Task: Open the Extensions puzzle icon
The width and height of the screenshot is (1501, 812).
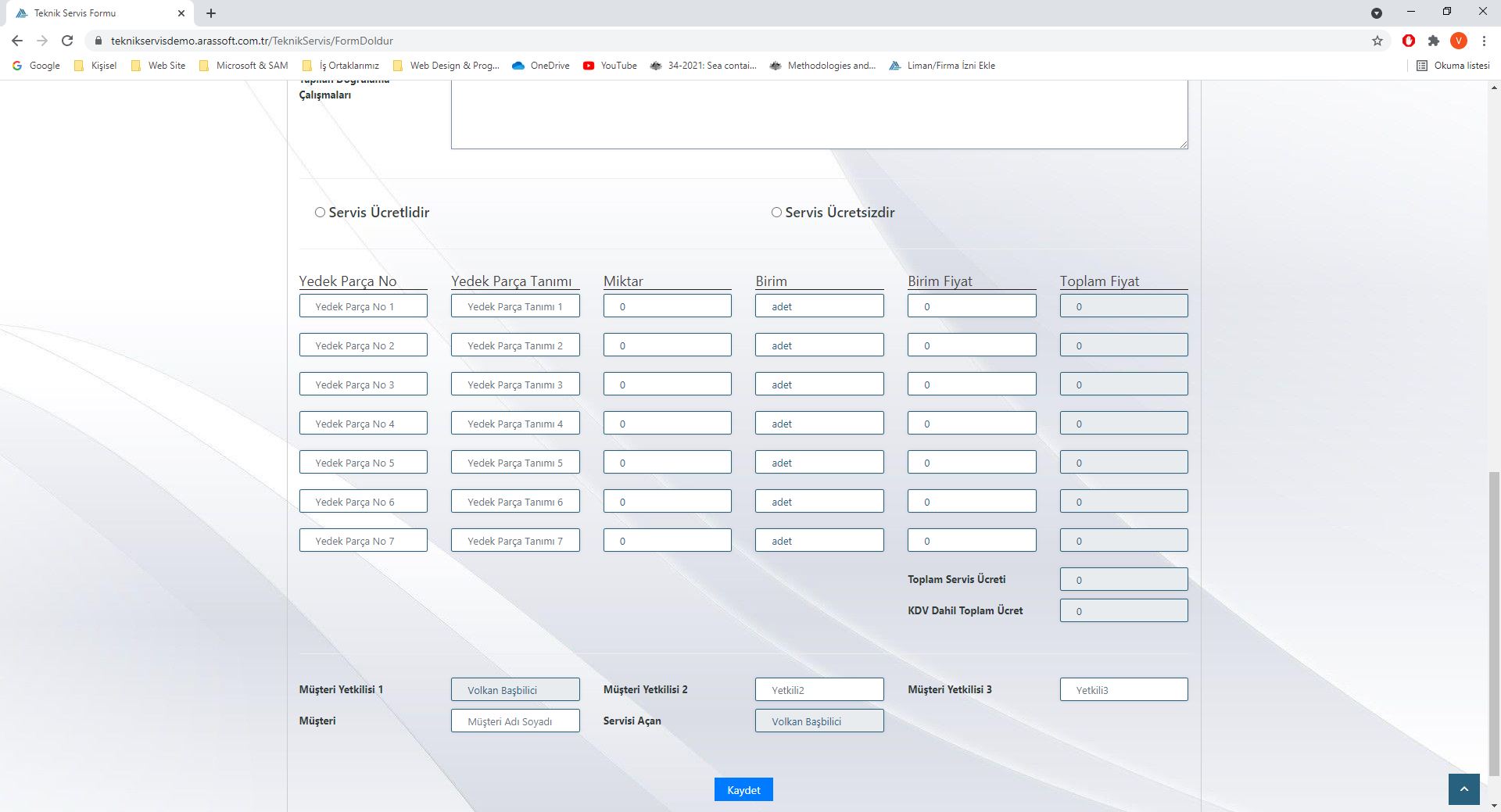Action: point(1434,41)
